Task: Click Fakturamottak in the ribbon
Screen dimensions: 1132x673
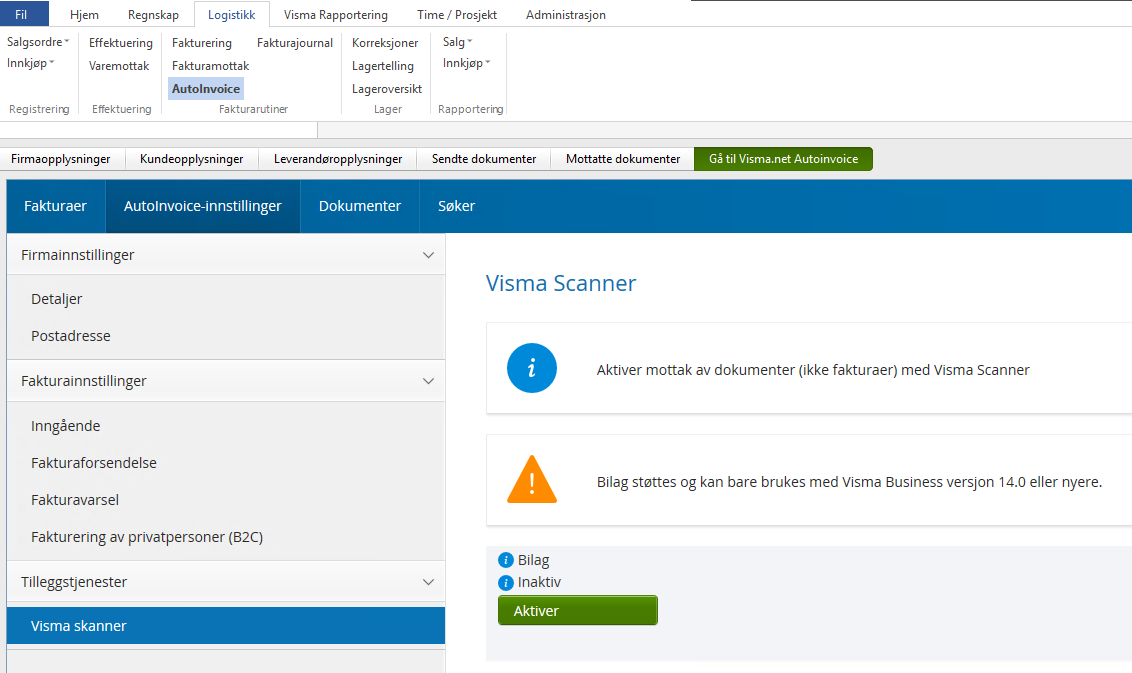Action: tap(210, 66)
